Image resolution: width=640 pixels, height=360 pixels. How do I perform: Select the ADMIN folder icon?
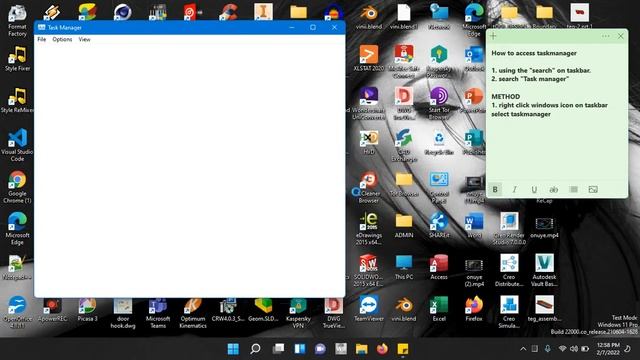pyautogui.click(x=404, y=226)
